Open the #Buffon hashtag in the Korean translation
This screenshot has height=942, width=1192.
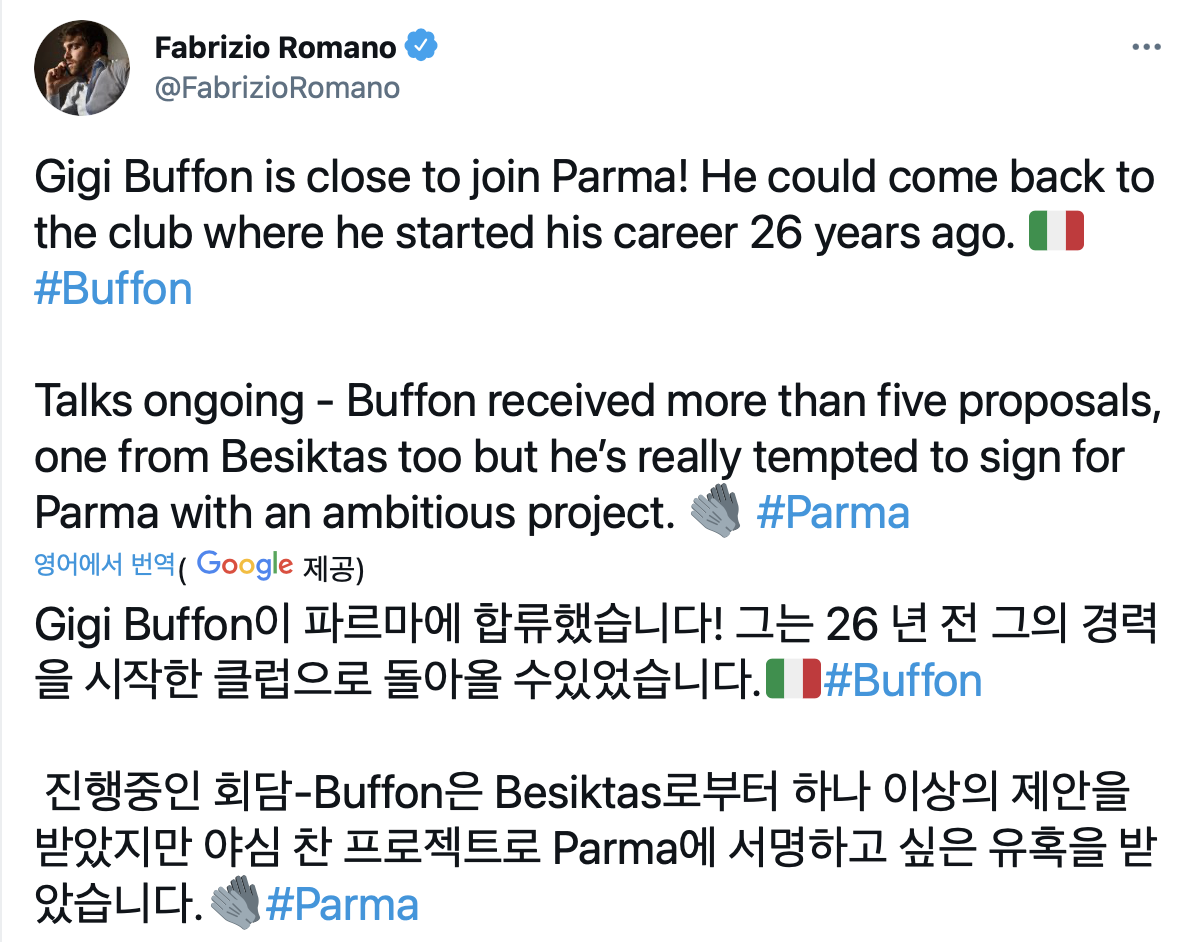902,681
